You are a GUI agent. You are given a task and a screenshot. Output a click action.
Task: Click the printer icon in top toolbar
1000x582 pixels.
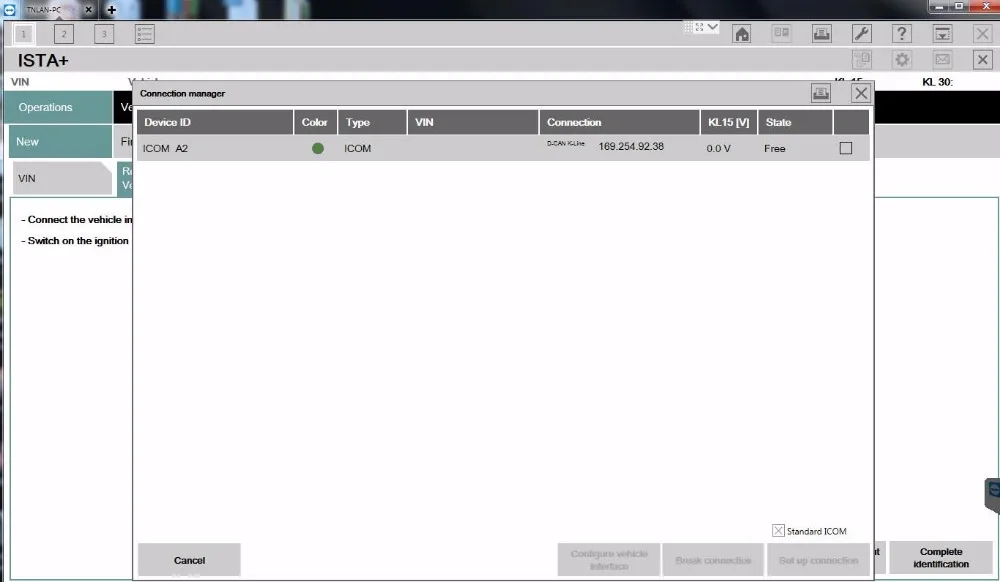821,34
